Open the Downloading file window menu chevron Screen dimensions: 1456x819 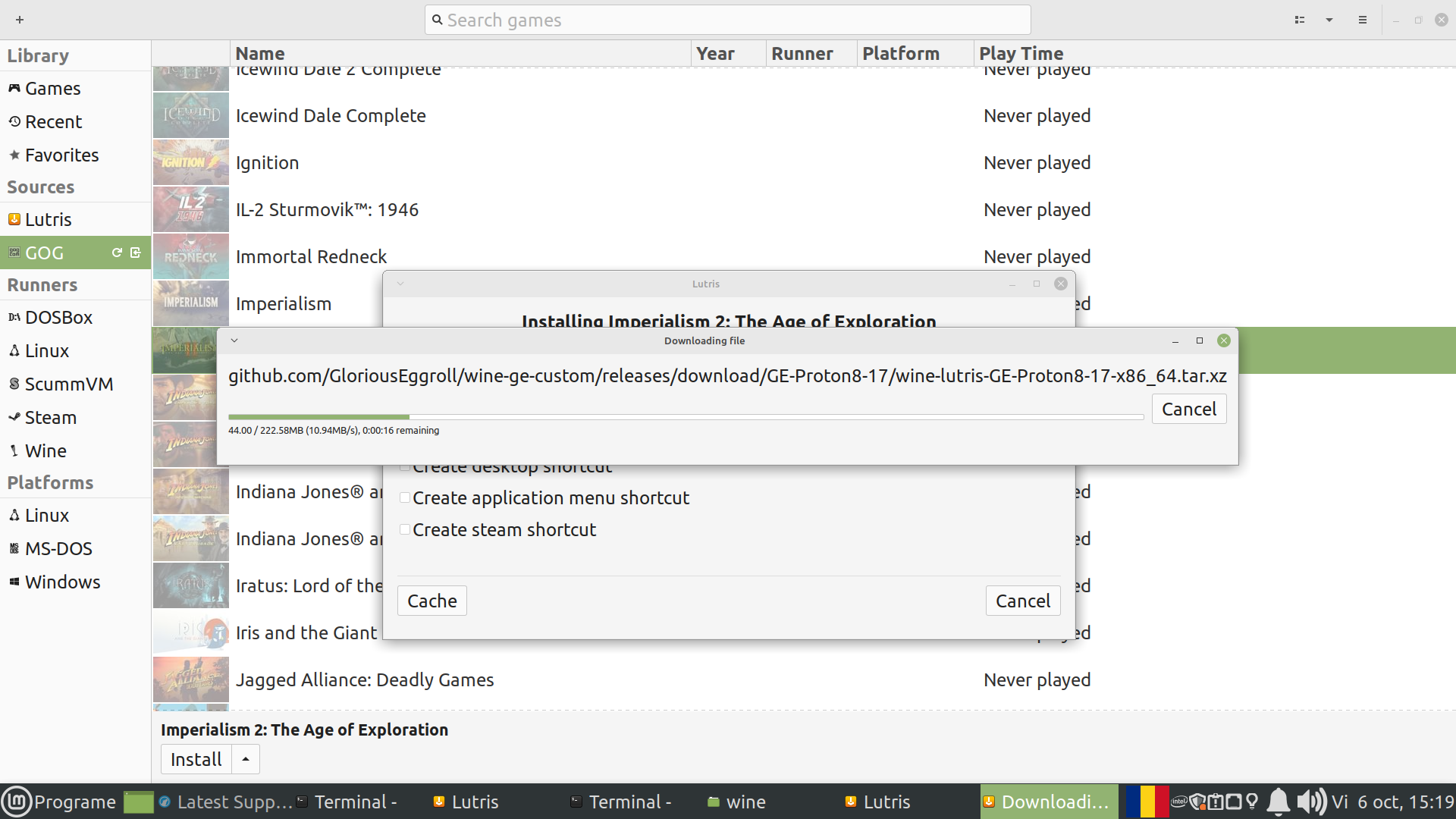[234, 340]
